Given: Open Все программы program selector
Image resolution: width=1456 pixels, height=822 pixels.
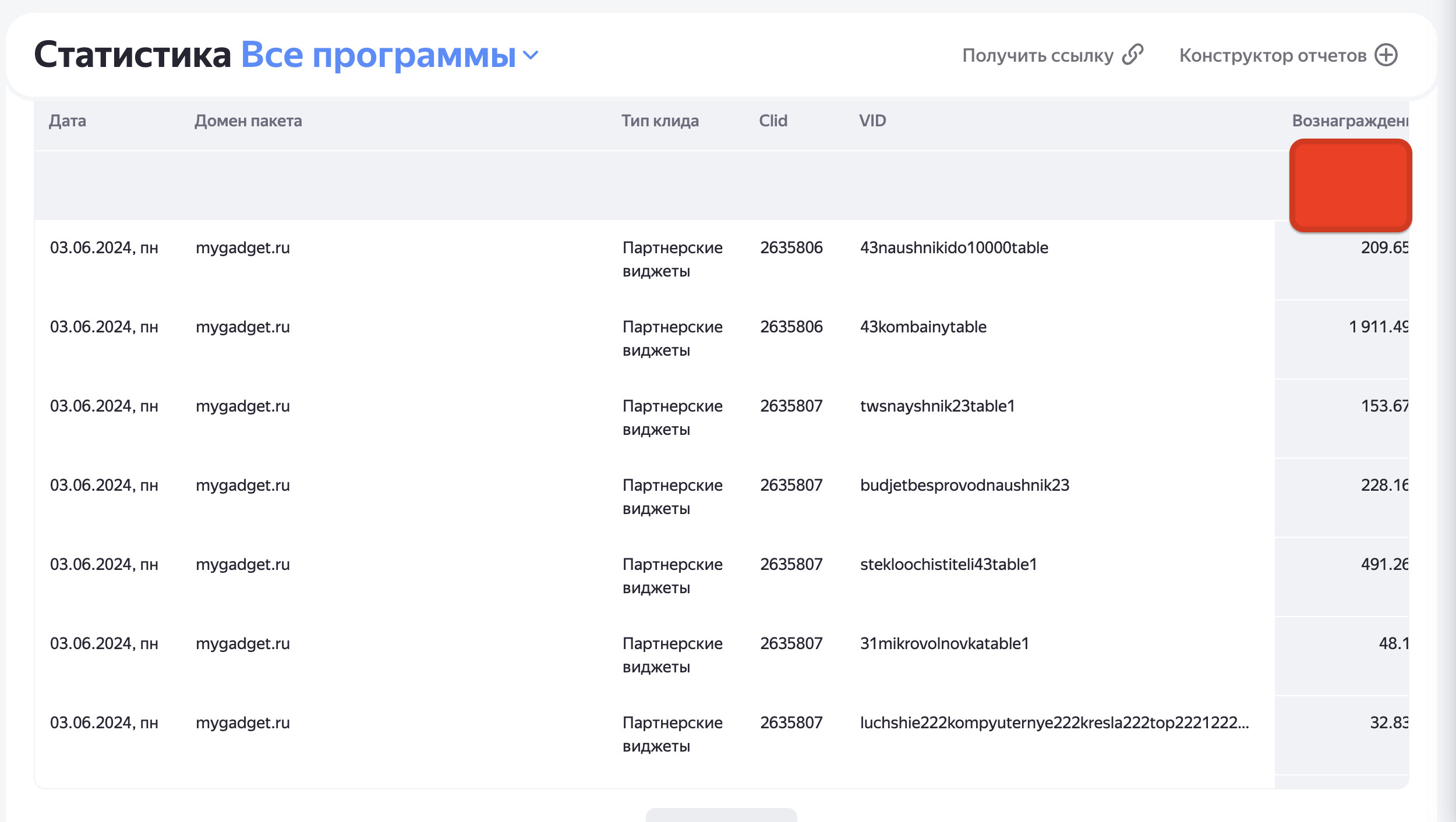Looking at the screenshot, I should (x=379, y=55).
